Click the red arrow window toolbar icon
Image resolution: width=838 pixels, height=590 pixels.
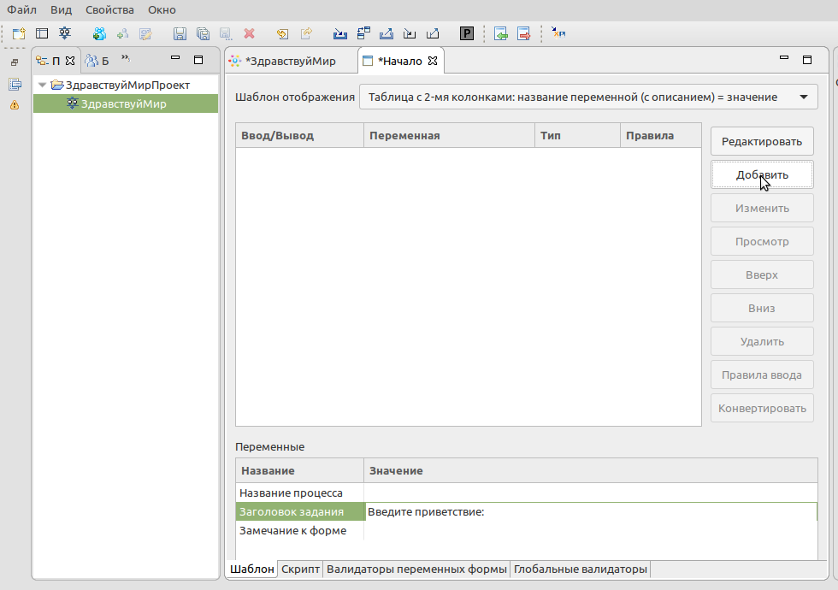point(524,34)
